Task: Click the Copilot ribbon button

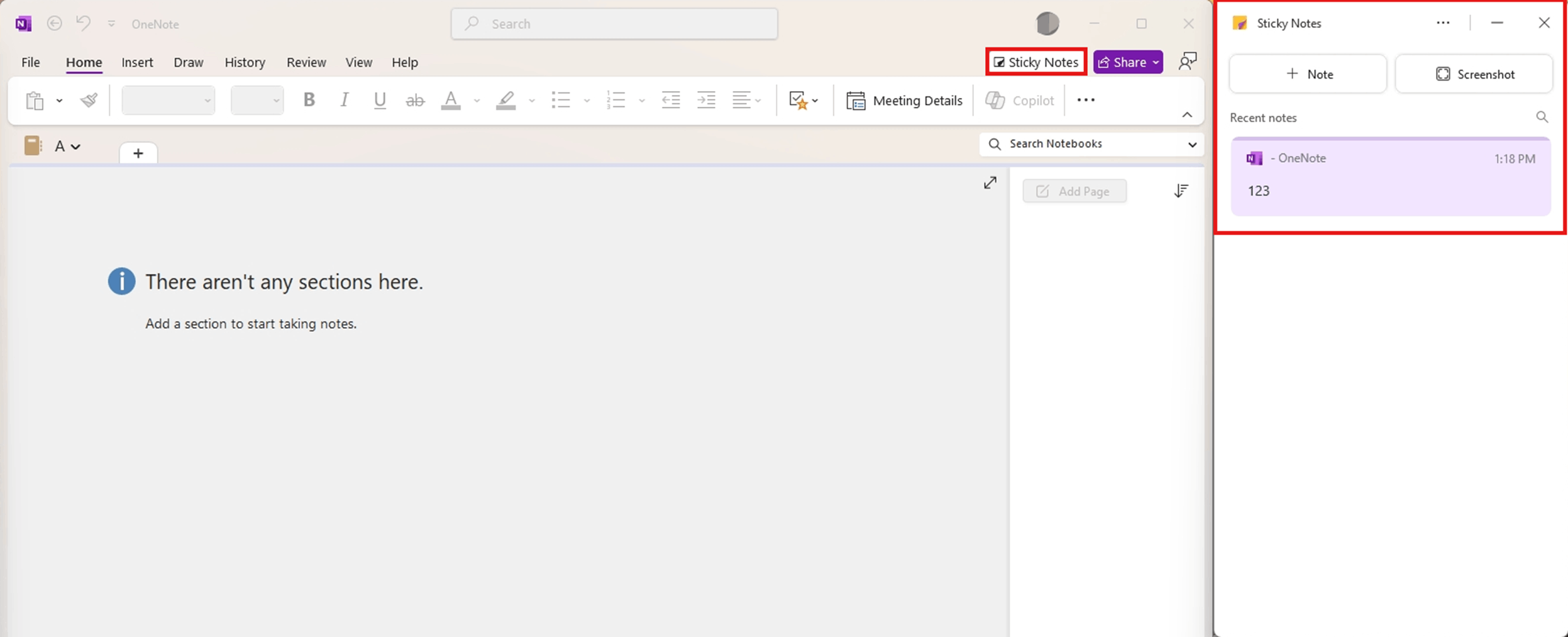Action: pos(1019,101)
